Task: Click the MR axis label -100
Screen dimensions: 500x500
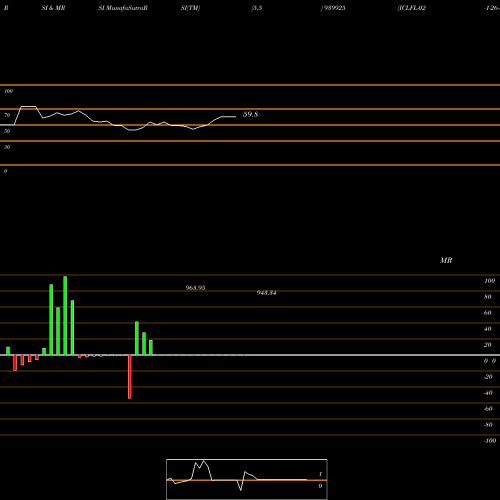Action: coord(490,441)
